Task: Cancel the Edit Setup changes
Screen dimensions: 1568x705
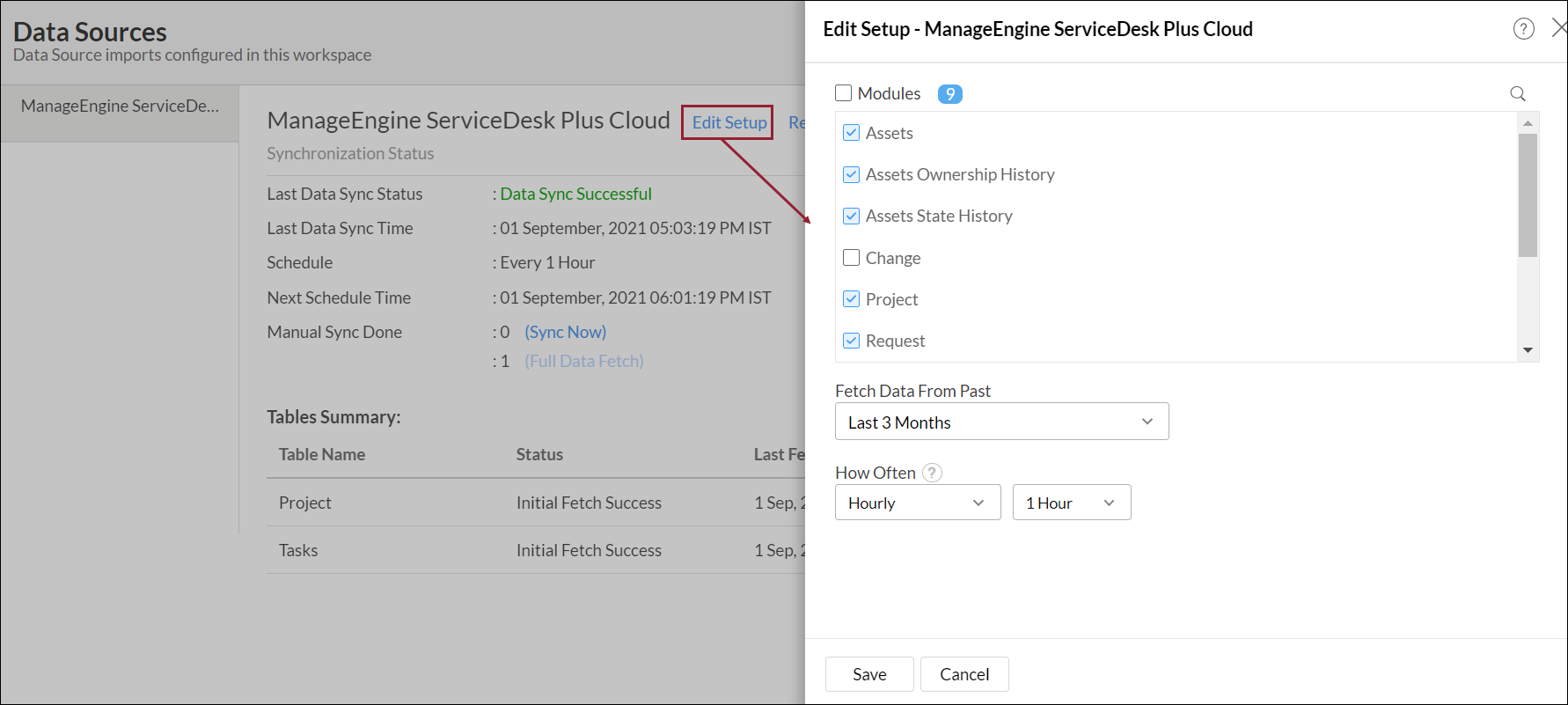Action: [964, 674]
